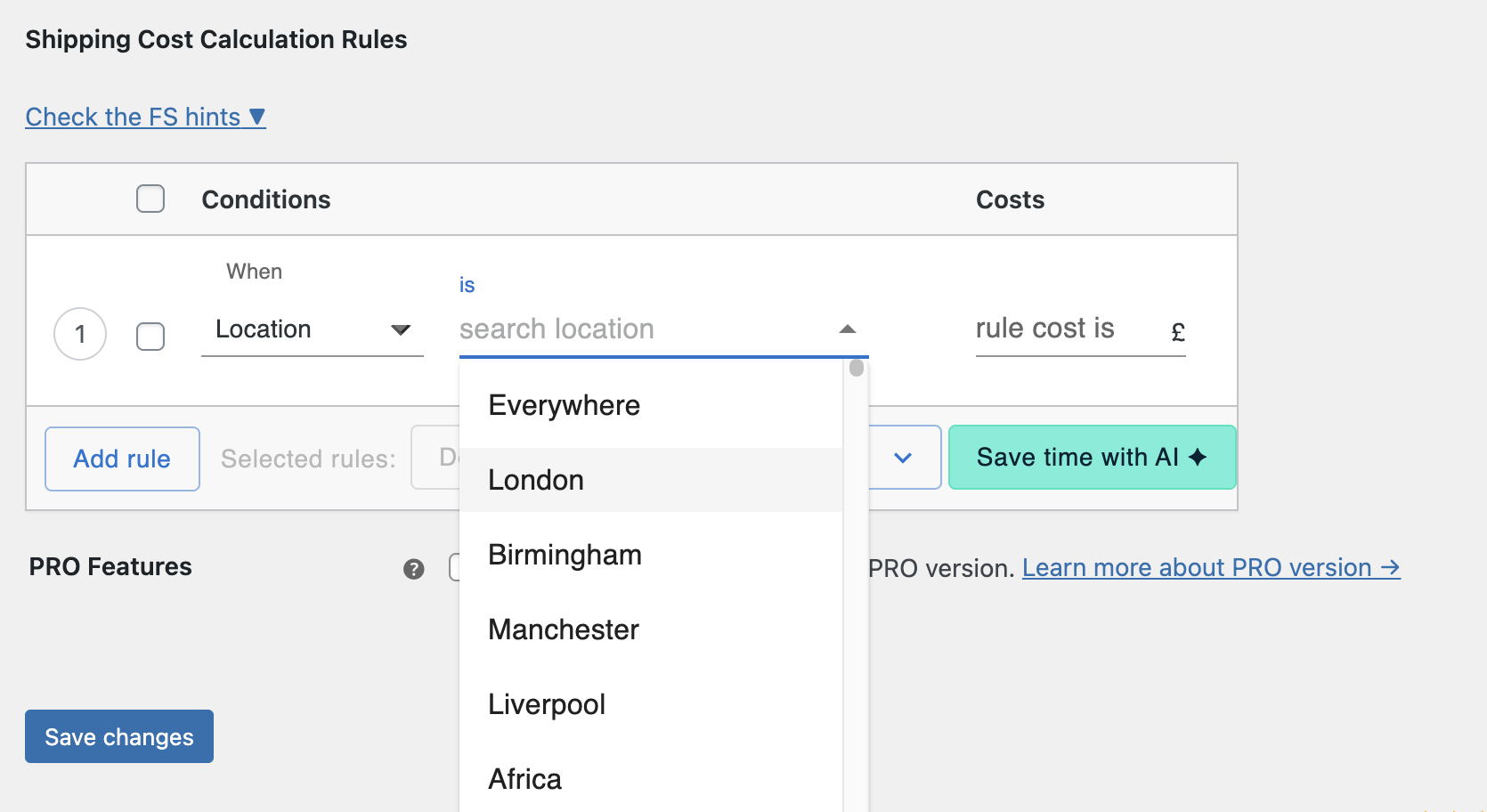Viewport: 1487px width, 812px height.
Task: Click the downward triangle in Check the FS hints
Action: 256,116
